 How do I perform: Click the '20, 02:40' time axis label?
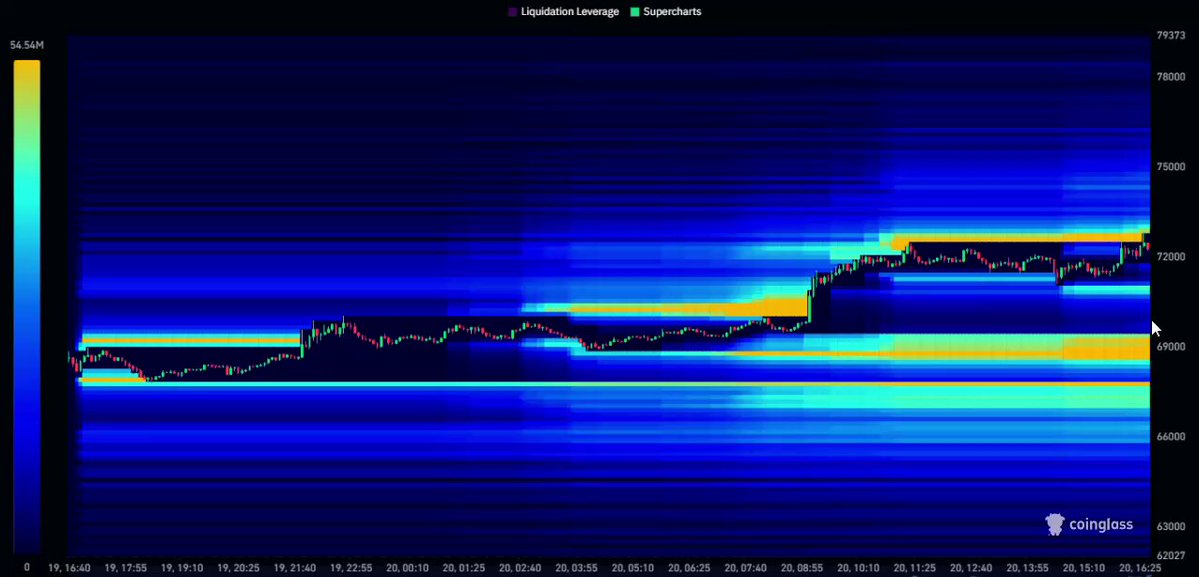[522, 568]
